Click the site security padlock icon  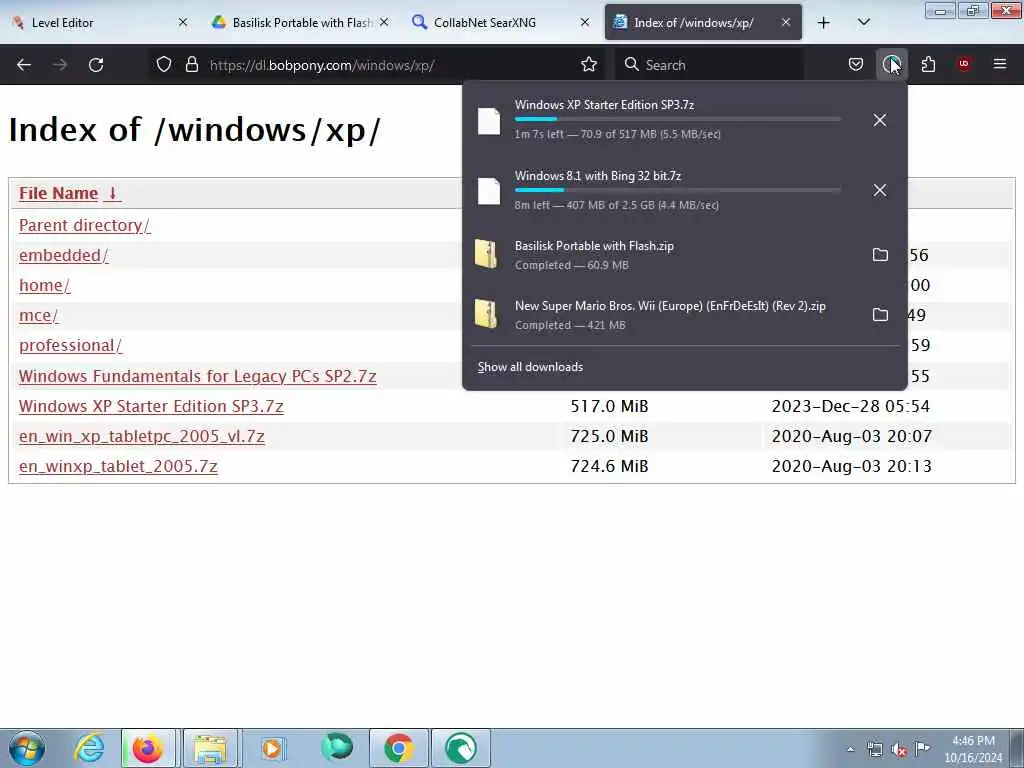tap(191, 65)
